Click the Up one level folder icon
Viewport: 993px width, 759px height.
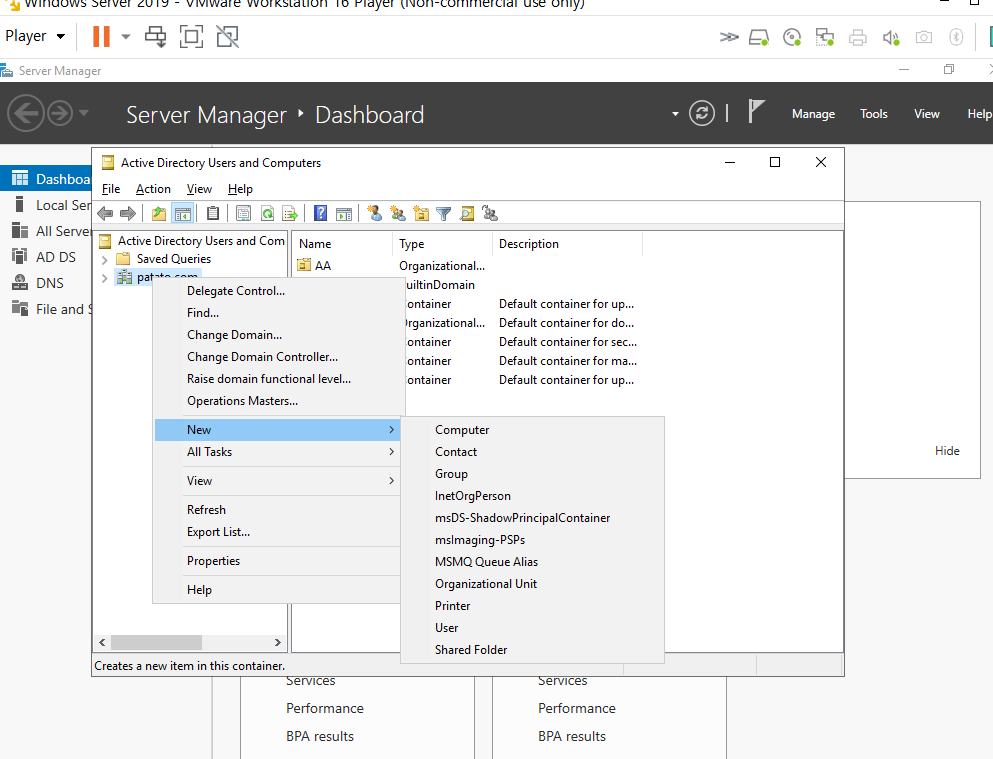(x=158, y=214)
